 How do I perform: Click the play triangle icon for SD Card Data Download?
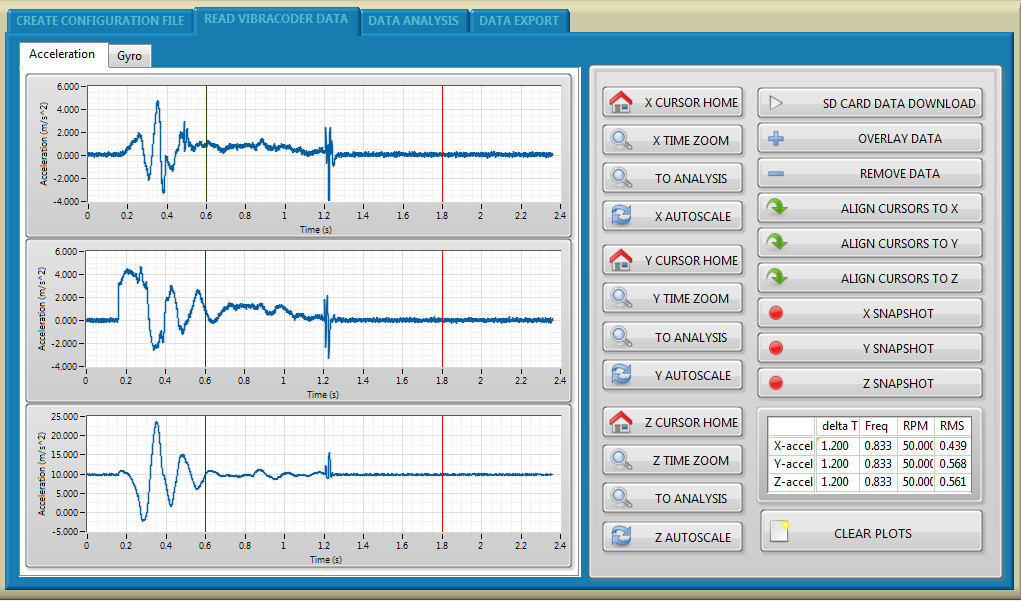click(x=776, y=102)
